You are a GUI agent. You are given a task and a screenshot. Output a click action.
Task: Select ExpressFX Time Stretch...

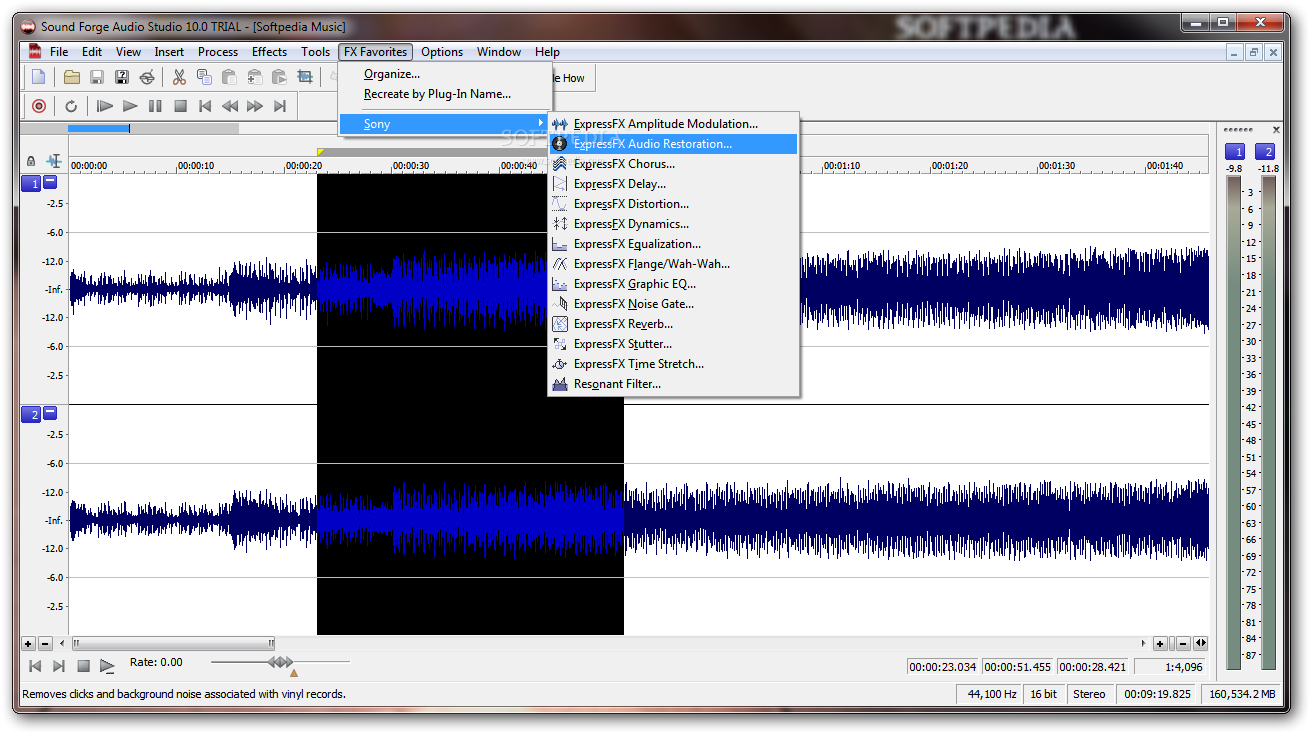(x=673, y=364)
